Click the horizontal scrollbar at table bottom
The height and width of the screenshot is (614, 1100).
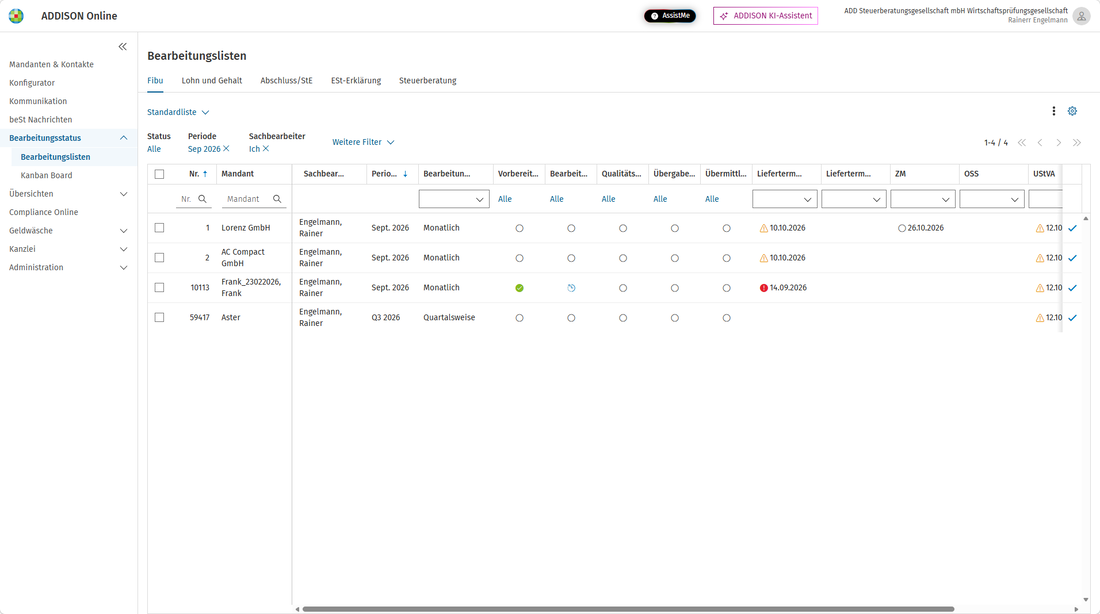[628, 609]
